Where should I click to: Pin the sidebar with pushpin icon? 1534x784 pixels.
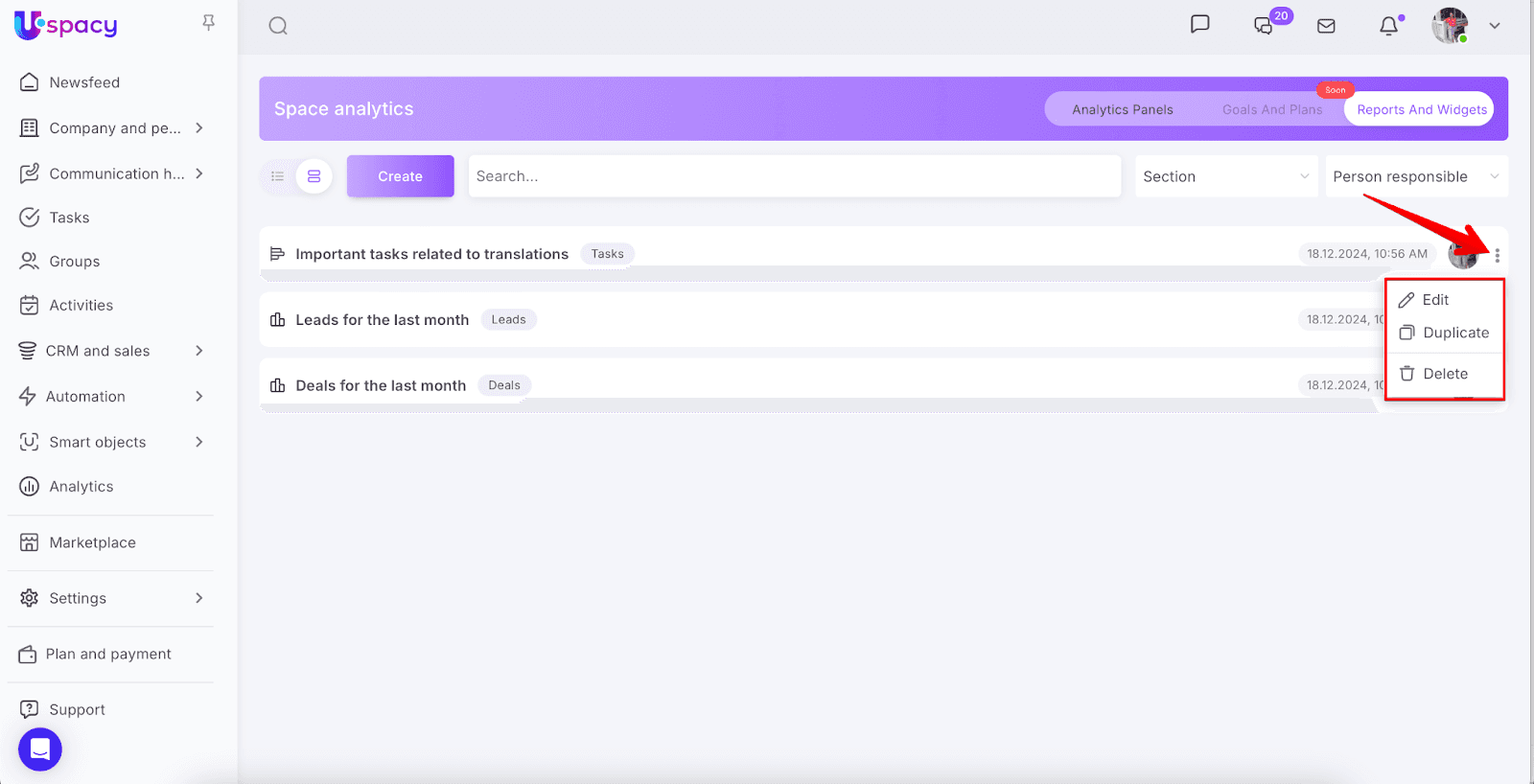pos(208,22)
